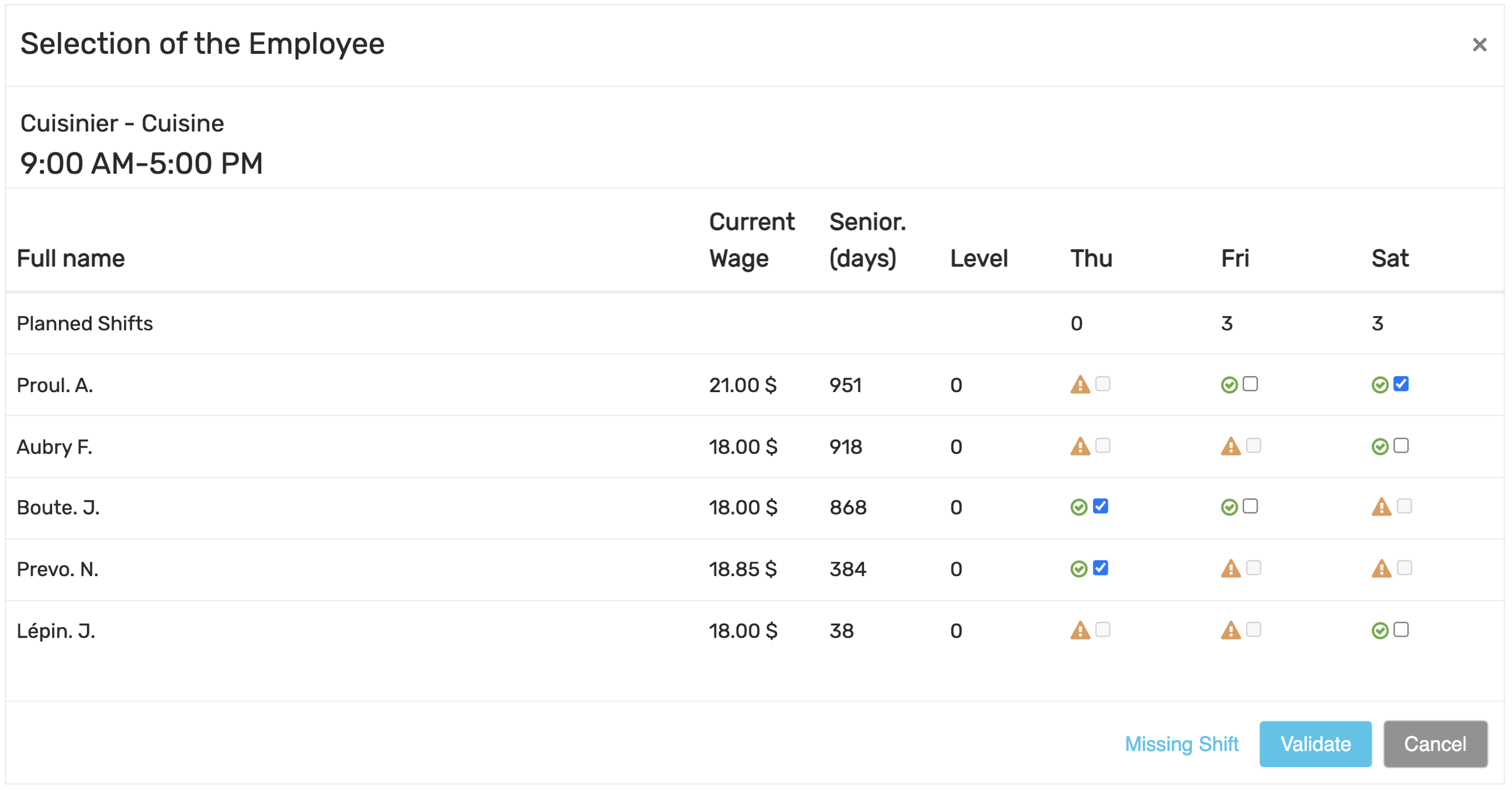
Task: Click Proul. A. Thursday warning triangle icon
Action: (1080, 385)
